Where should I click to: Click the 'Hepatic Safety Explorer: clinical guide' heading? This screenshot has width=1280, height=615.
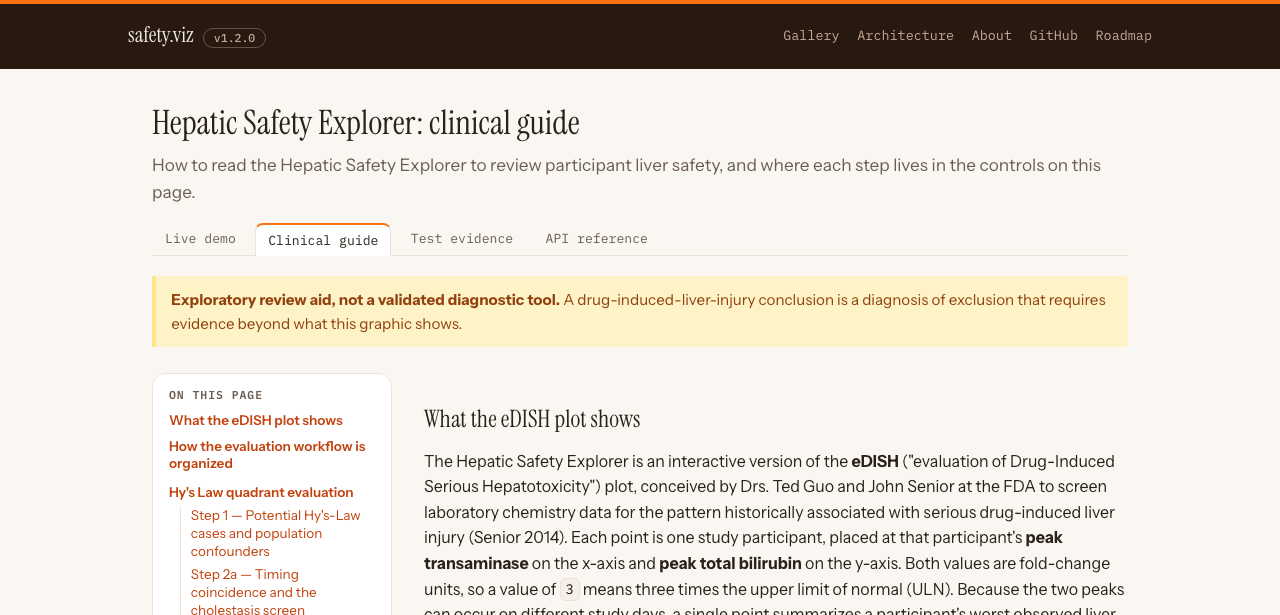tap(366, 123)
